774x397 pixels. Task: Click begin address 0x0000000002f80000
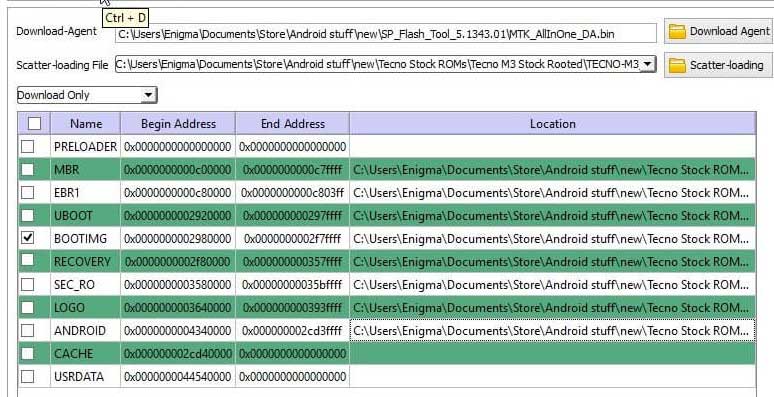point(178,262)
